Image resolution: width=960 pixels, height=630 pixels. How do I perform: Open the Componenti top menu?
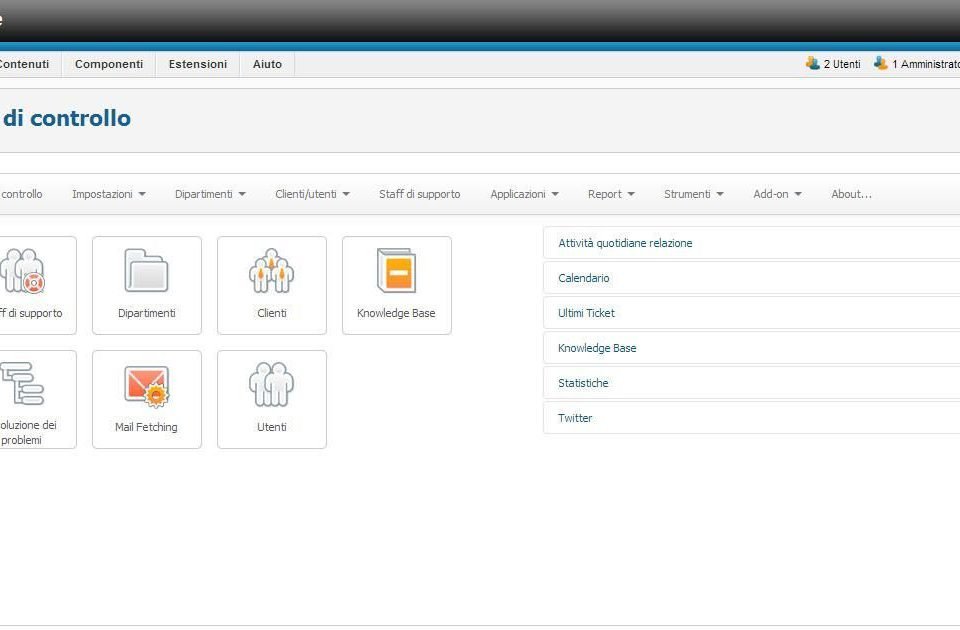coord(109,64)
